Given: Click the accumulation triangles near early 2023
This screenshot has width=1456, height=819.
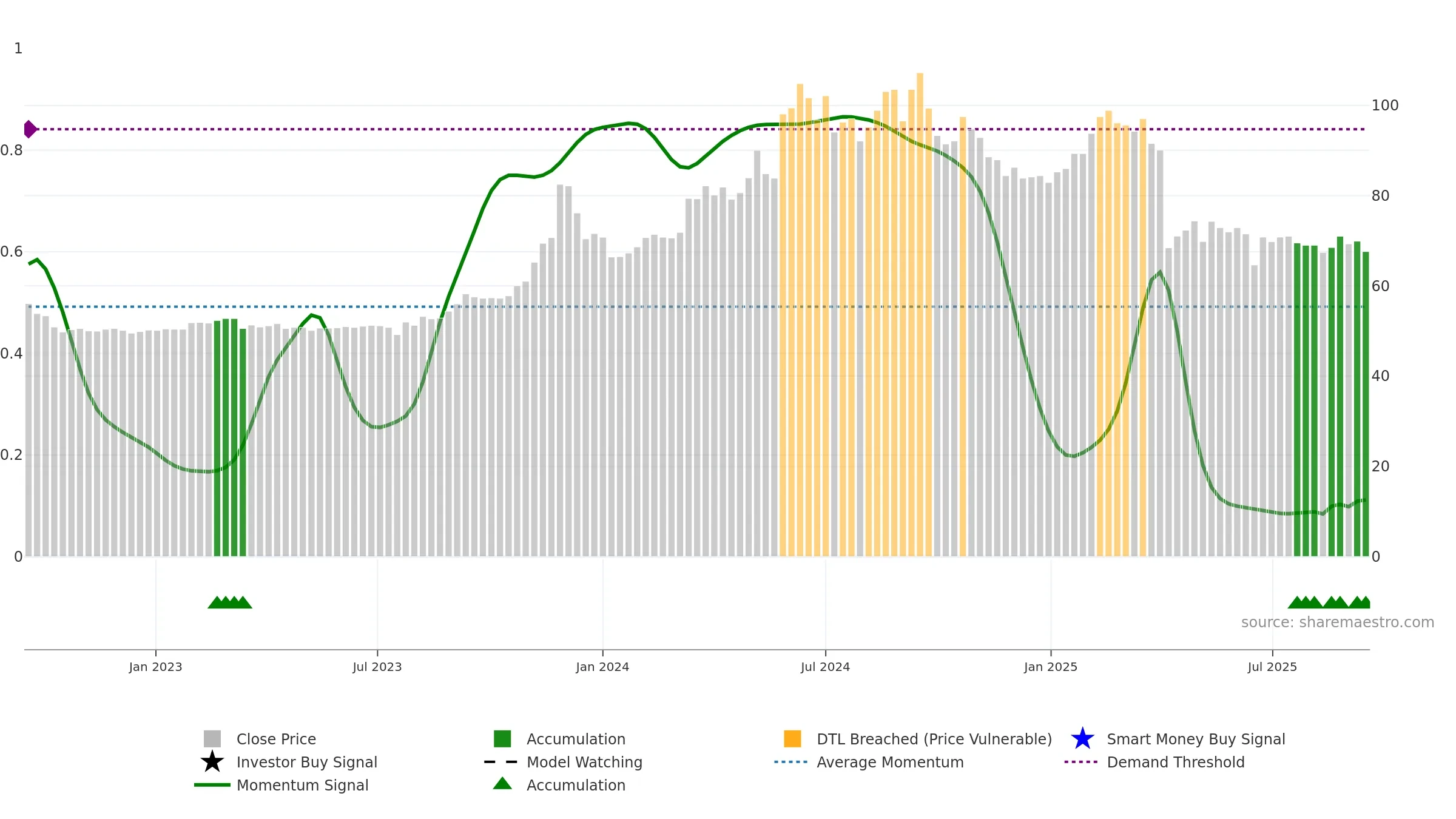Looking at the screenshot, I should point(230,602).
